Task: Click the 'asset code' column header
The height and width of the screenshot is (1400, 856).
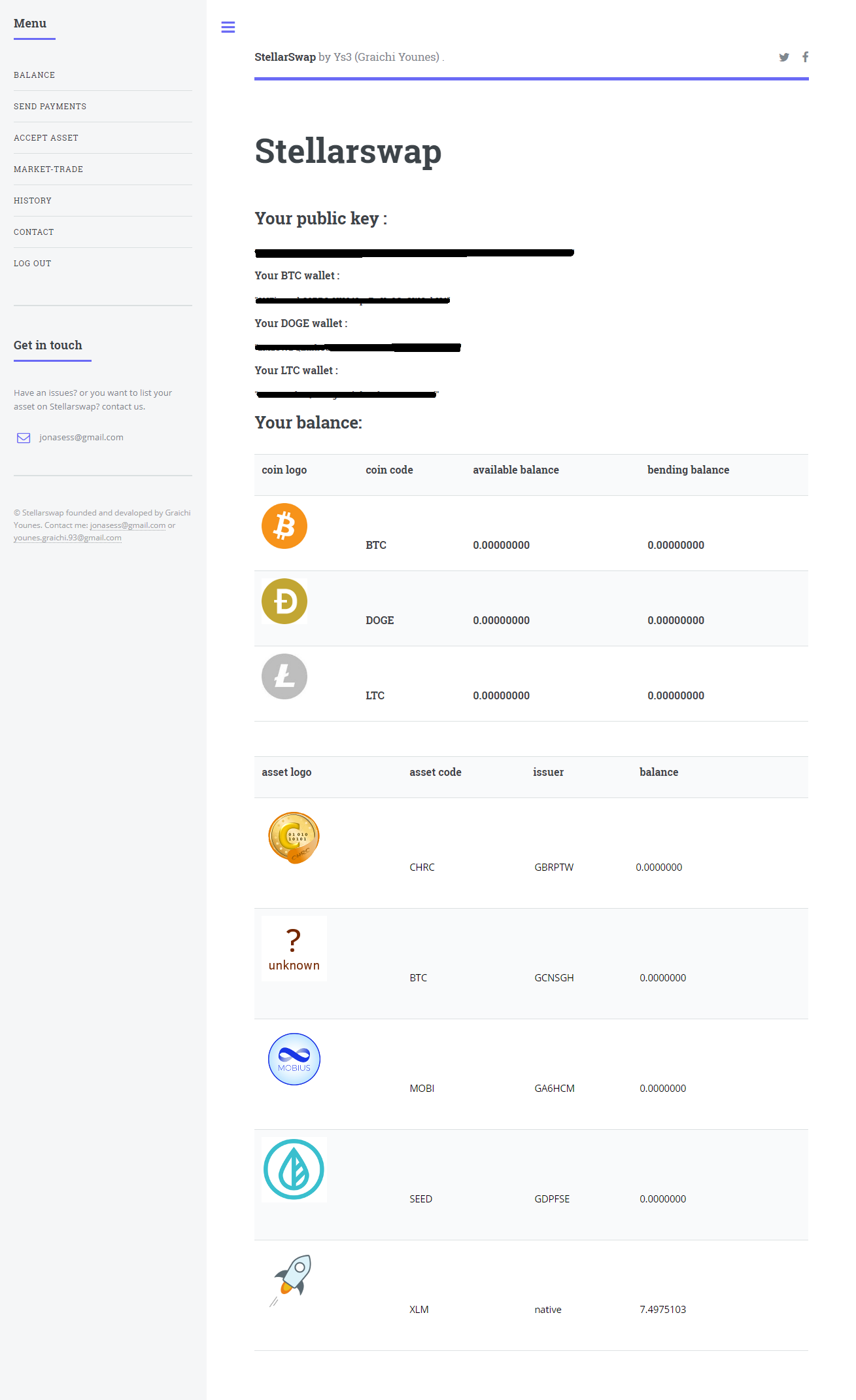Action: [x=435, y=772]
